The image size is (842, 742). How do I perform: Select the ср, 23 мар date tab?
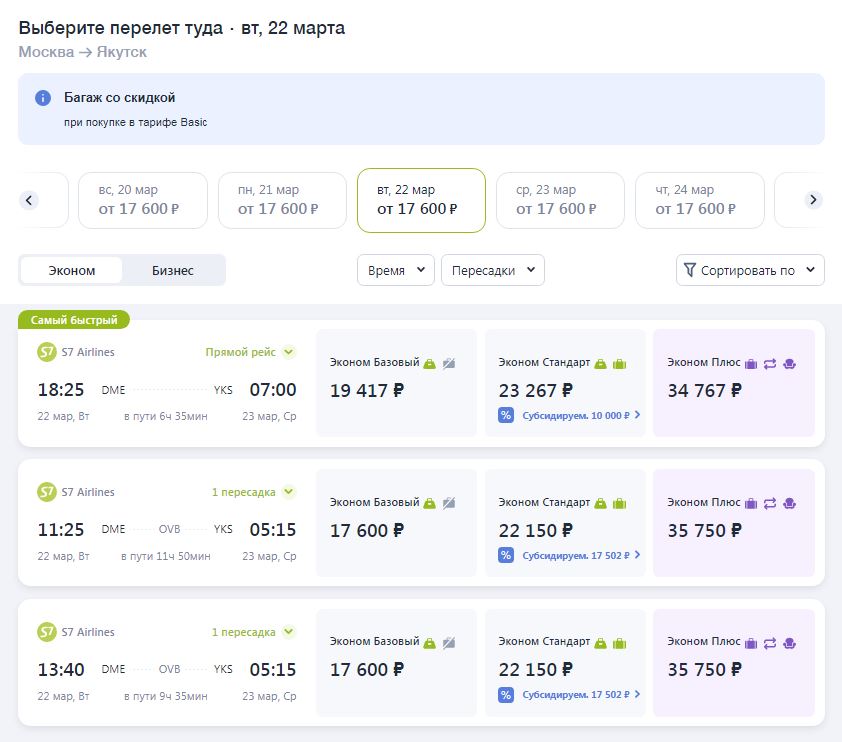(560, 200)
